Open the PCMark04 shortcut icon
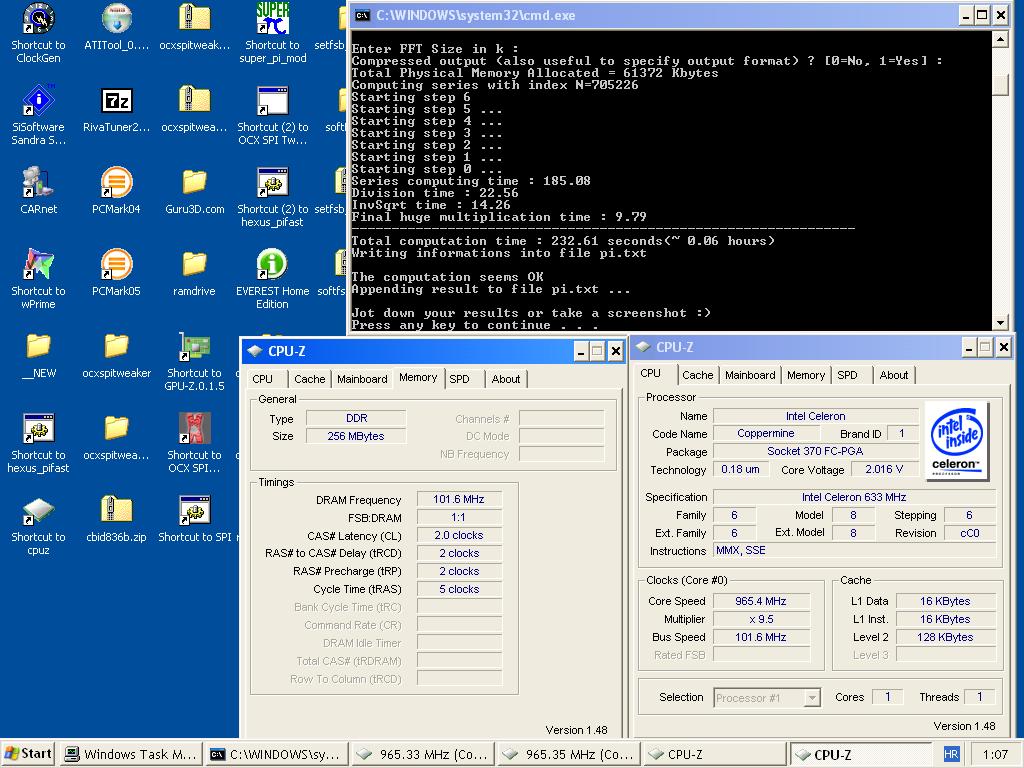This screenshot has height=768, width=1024. click(116, 182)
